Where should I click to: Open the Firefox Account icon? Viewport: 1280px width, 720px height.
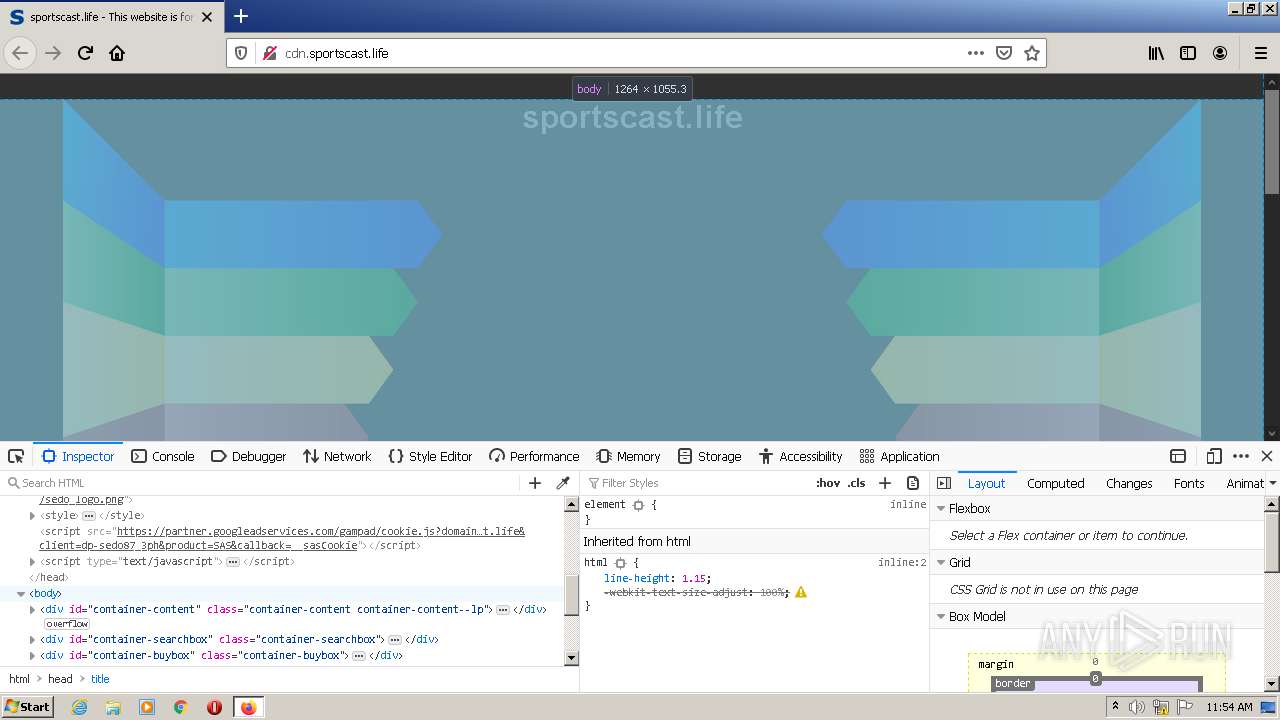(x=1220, y=53)
